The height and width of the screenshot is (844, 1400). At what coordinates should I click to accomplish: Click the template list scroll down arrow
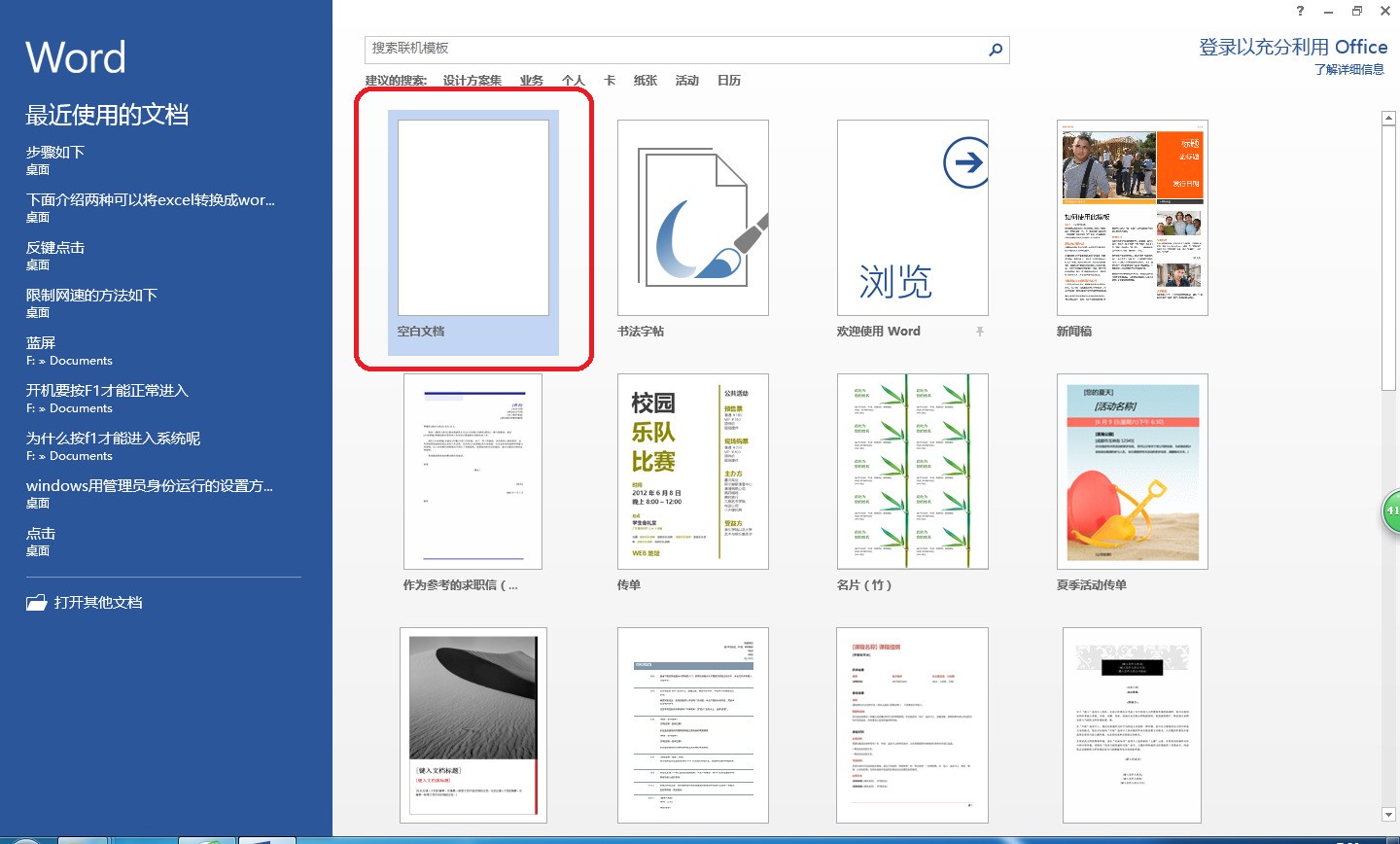[1388, 814]
